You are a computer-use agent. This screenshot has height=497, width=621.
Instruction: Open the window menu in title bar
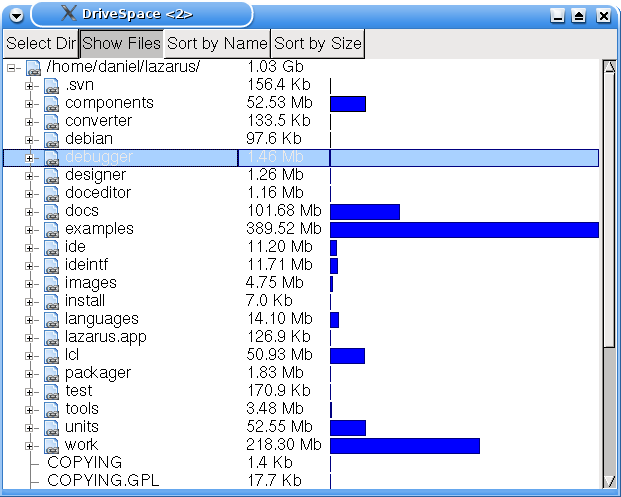coord(17,15)
